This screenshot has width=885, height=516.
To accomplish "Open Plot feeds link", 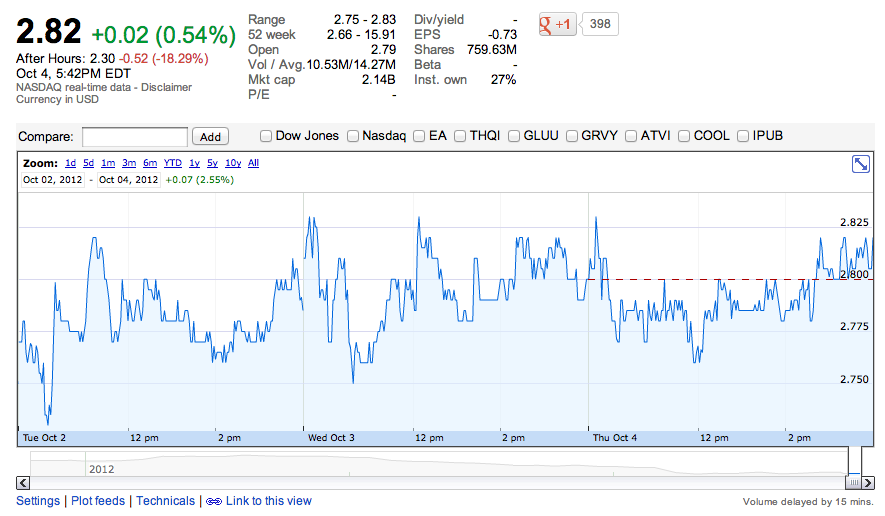I will [x=98, y=501].
